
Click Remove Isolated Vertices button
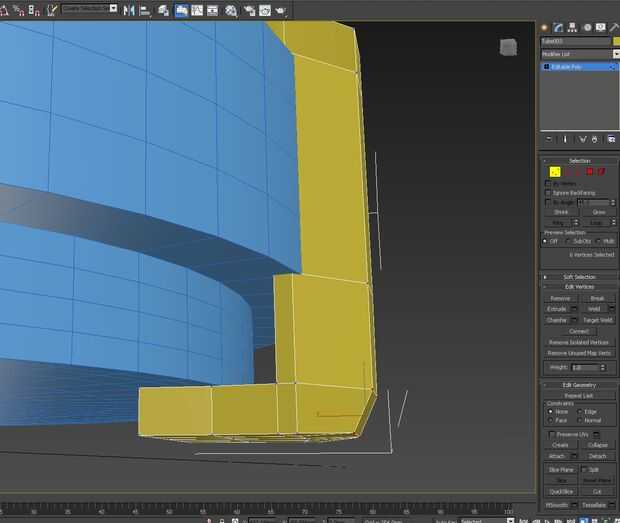point(579,342)
